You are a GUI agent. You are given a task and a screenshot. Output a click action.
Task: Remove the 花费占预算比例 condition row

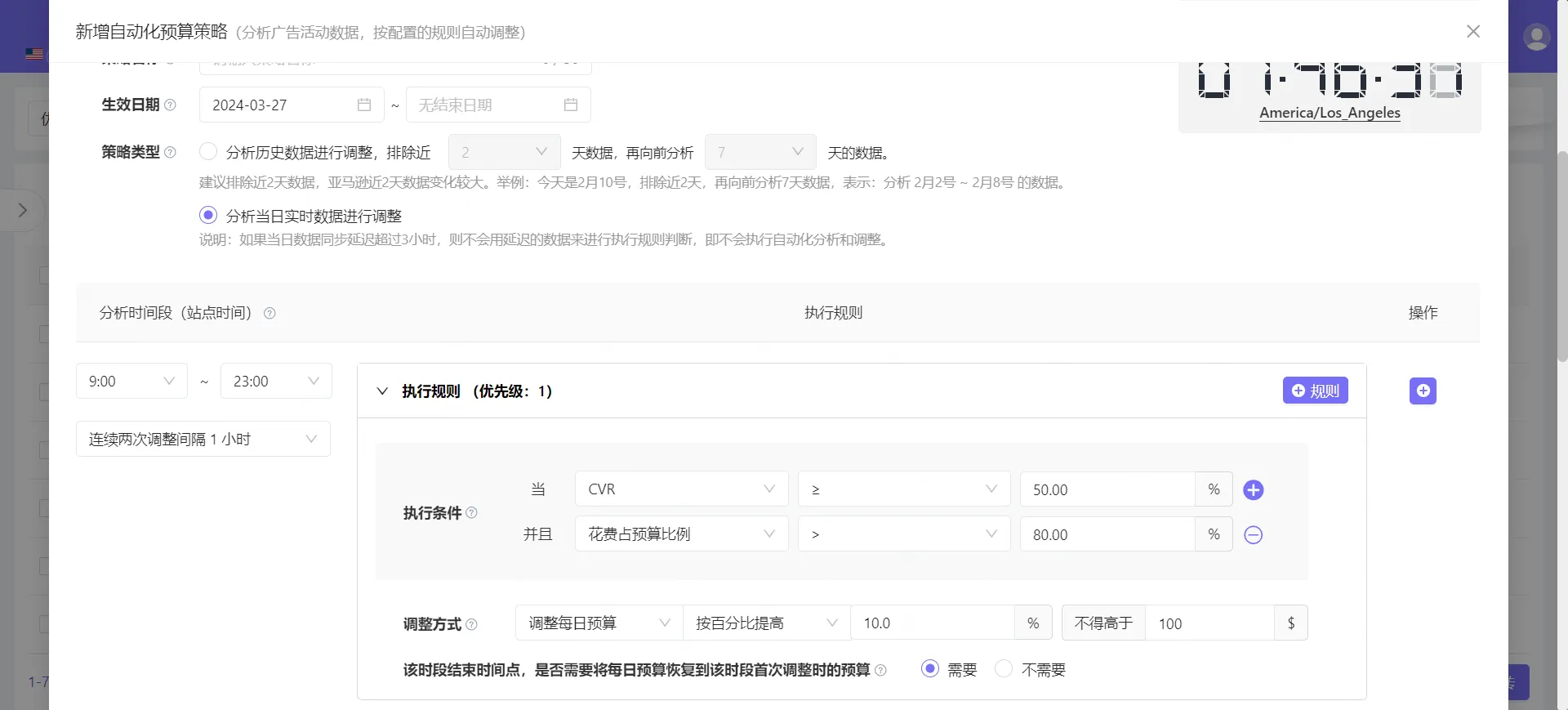coord(1253,534)
